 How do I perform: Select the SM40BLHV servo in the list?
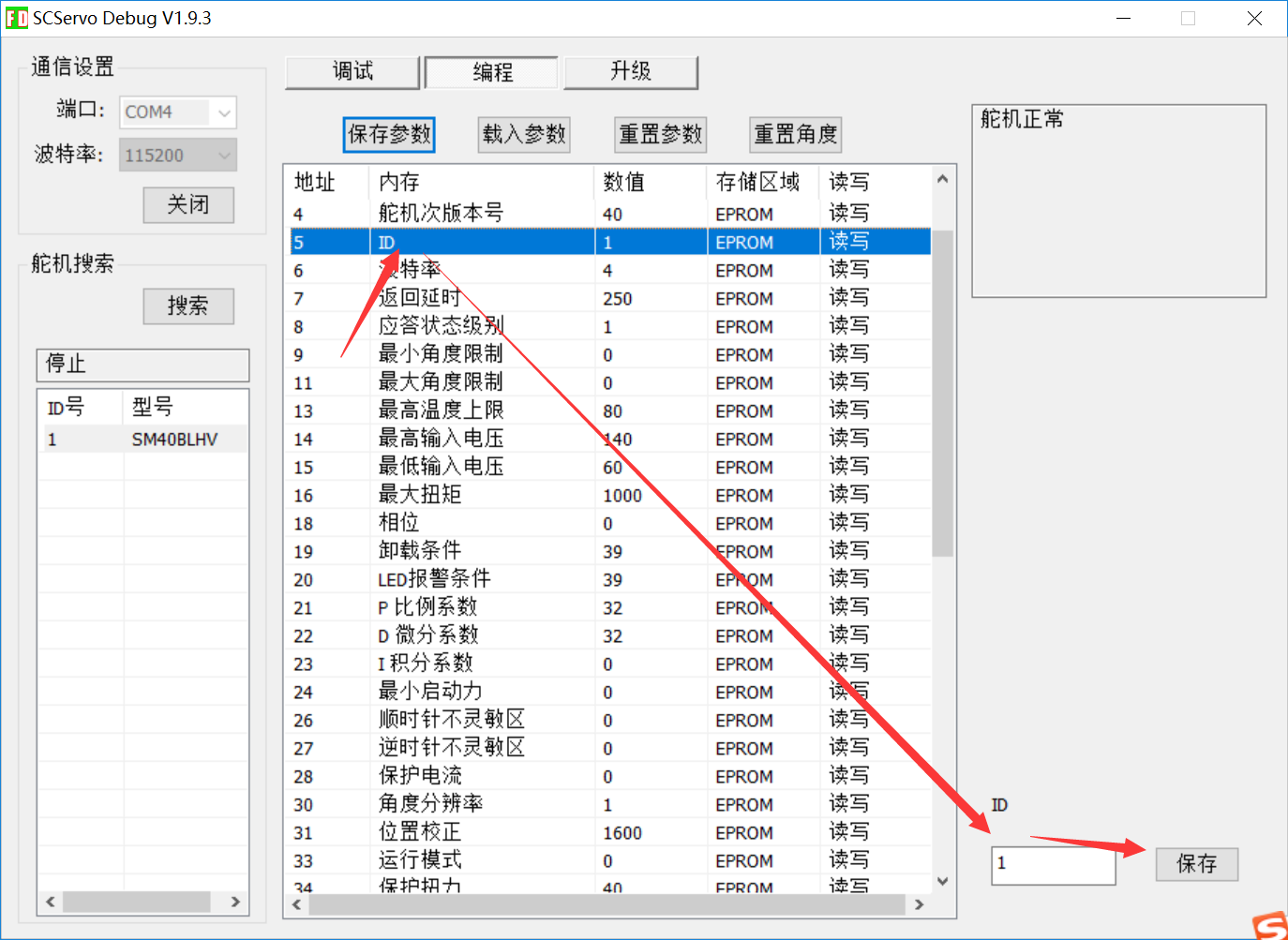click(143, 440)
